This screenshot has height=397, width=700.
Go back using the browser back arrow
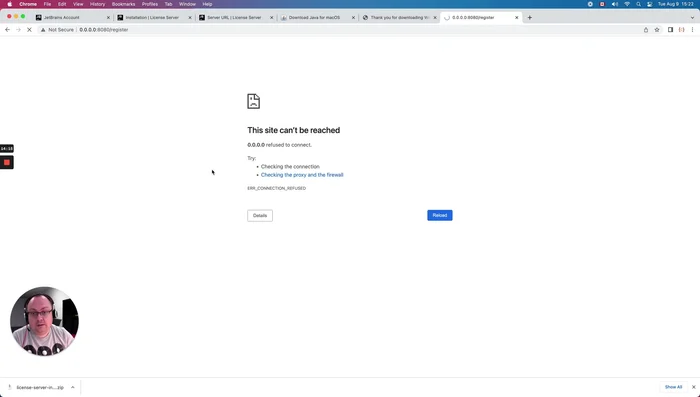click(x=7, y=29)
